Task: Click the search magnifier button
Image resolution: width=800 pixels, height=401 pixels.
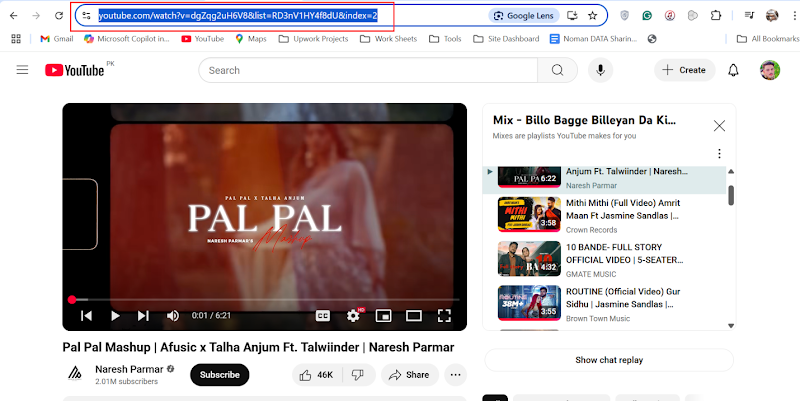Action: [x=558, y=70]
